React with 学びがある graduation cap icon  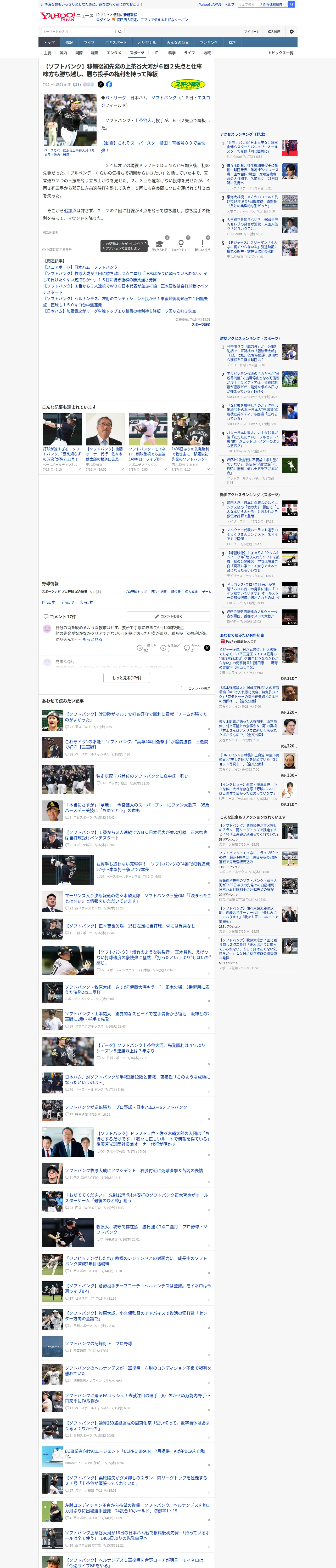tap(160, 244)
